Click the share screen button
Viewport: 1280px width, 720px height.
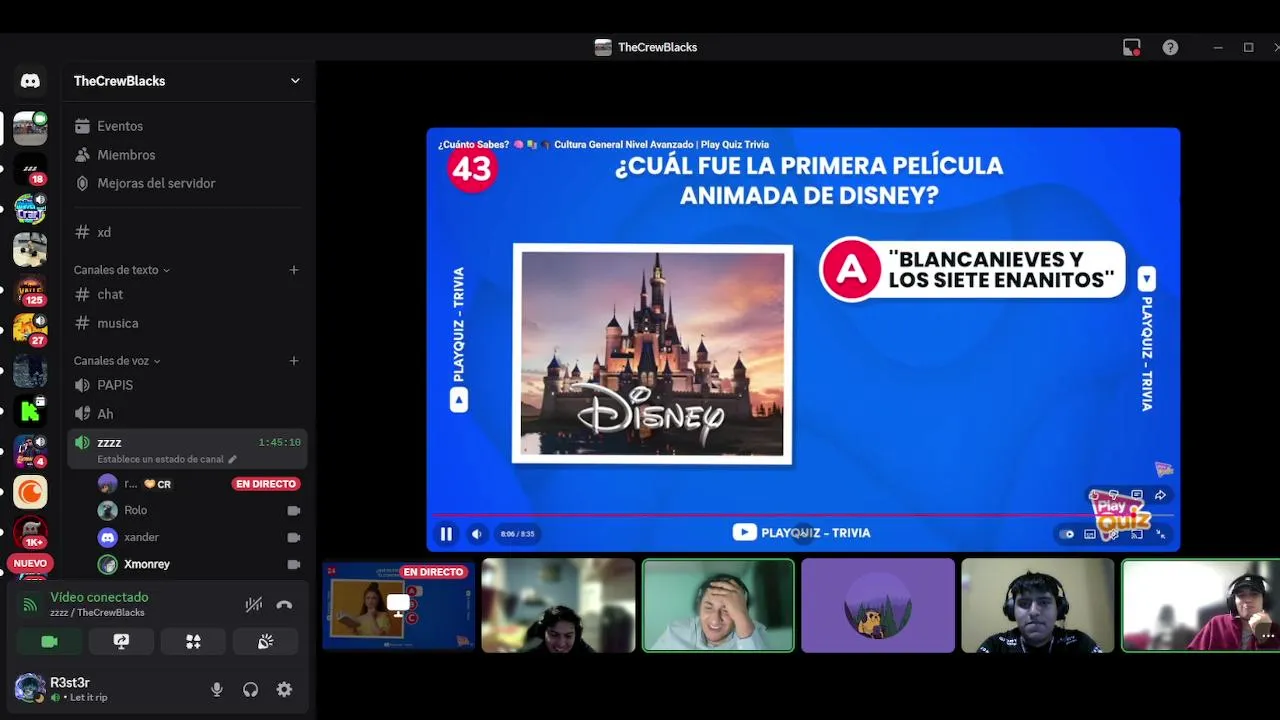click(121, 642)
